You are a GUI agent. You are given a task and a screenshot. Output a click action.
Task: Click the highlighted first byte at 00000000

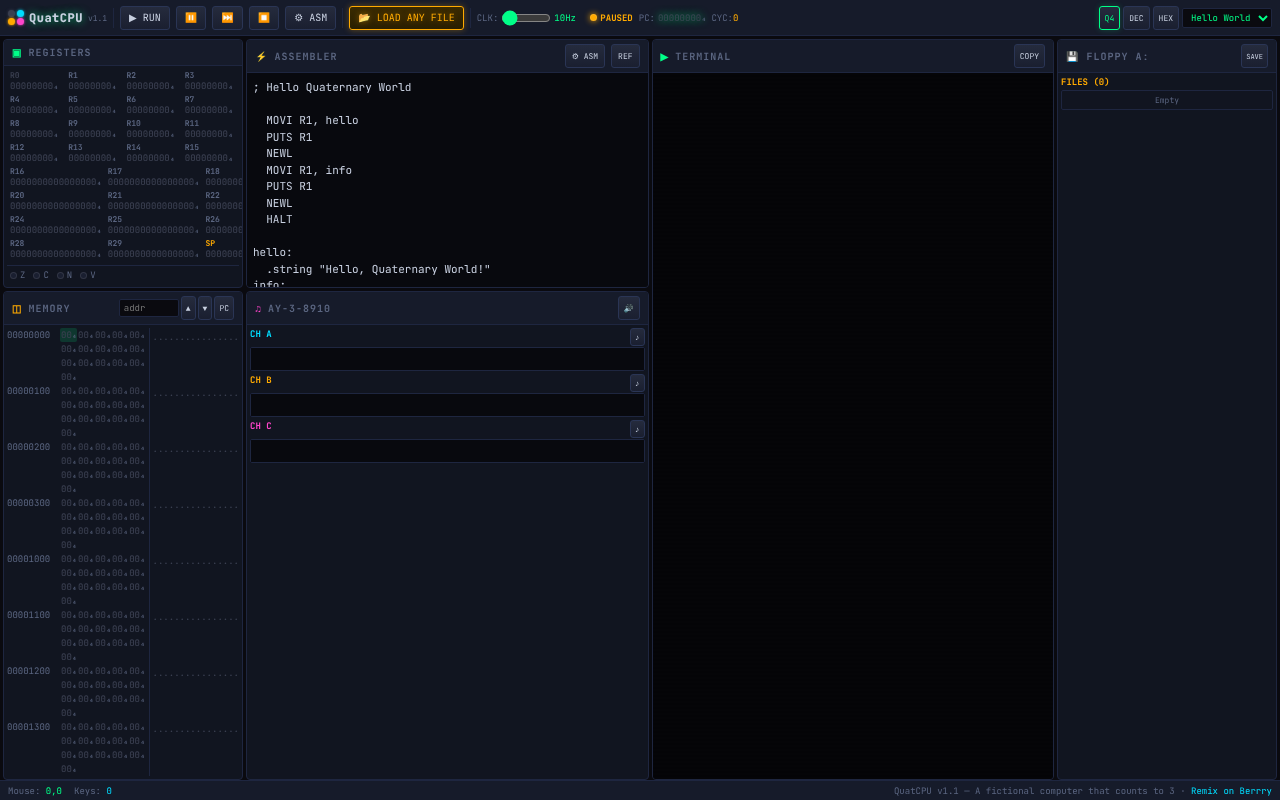coord(68,336)
